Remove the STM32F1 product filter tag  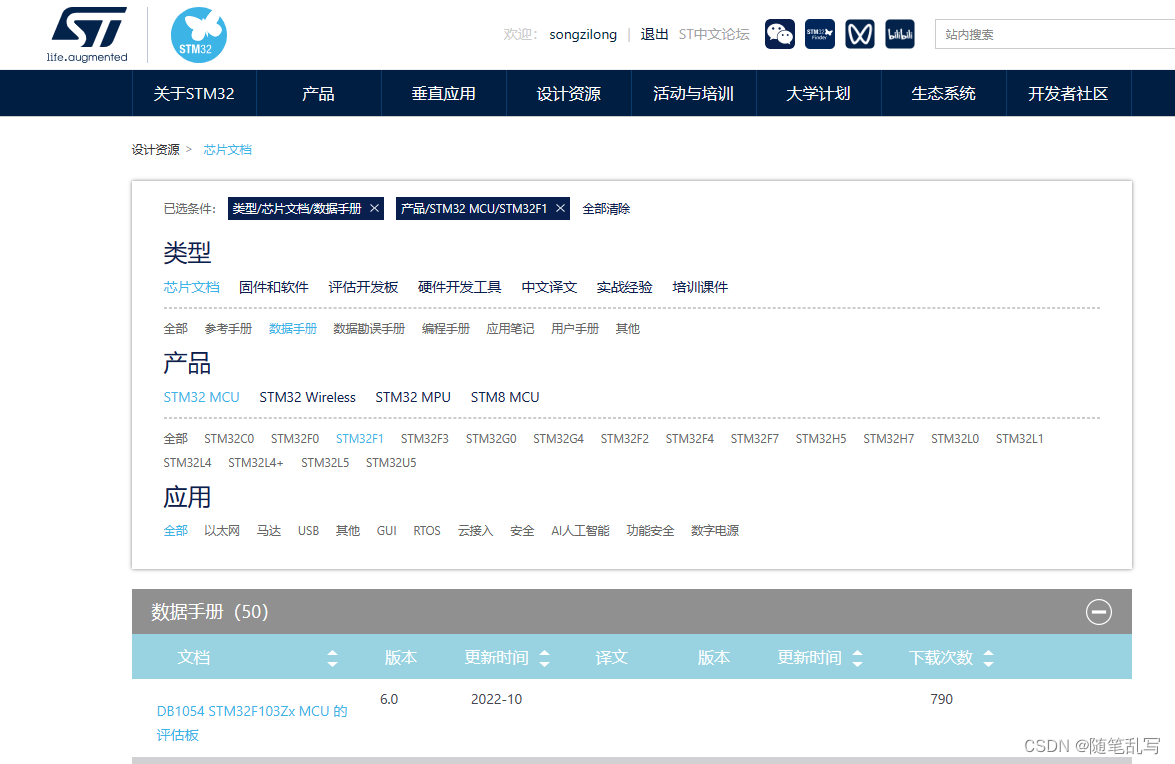pyautogui.click(x=559, y=209)
